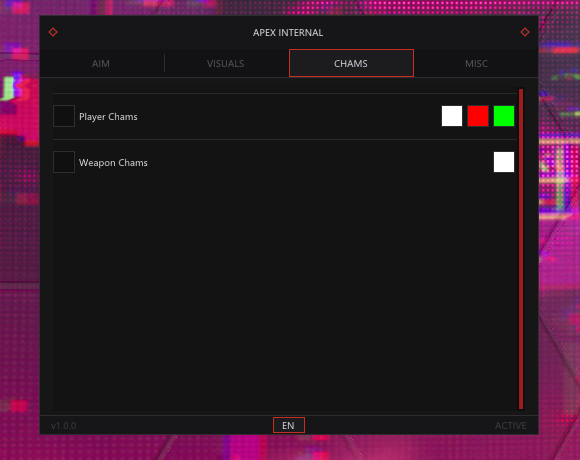Pick the green Player Chams color swatch
The image size is (580, 460).
pos(504,116)
